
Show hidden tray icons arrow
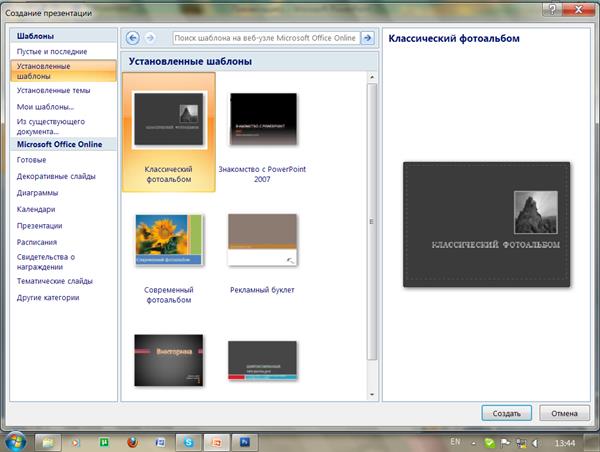tap(474, 443)
